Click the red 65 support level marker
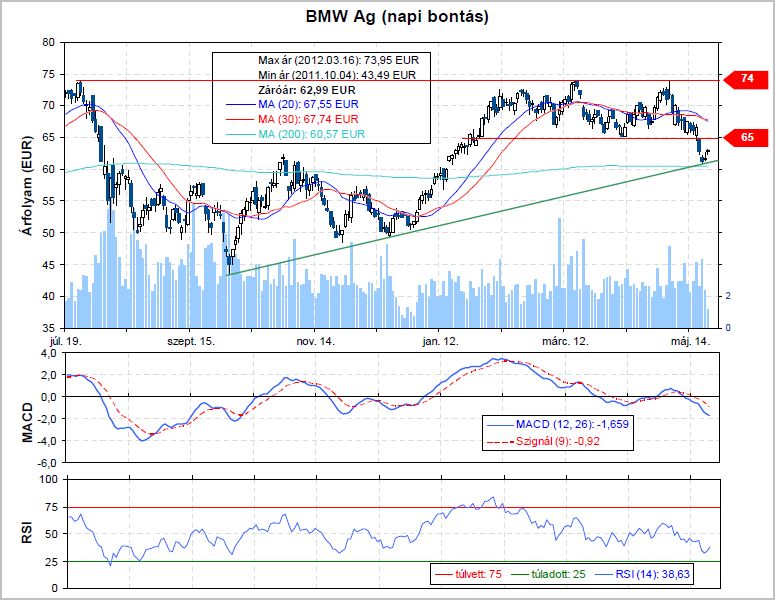This screenshot has height=600, width=775. [746, 137]
